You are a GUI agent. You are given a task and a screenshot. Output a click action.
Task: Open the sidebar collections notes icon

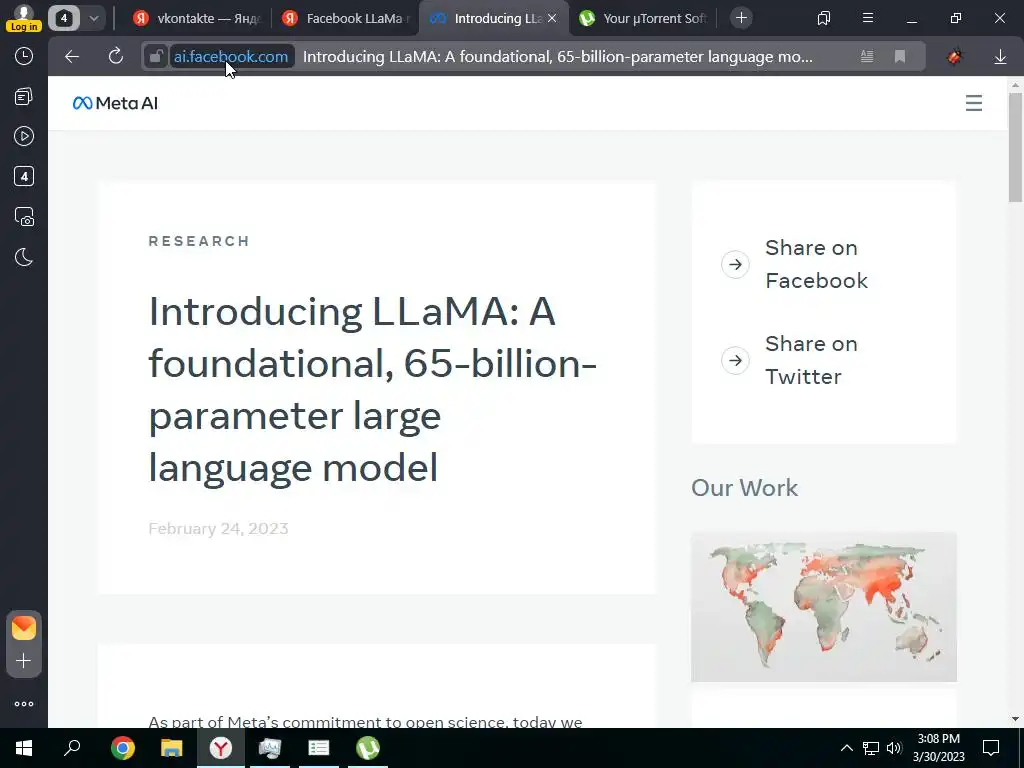click(x=24, y=97)
